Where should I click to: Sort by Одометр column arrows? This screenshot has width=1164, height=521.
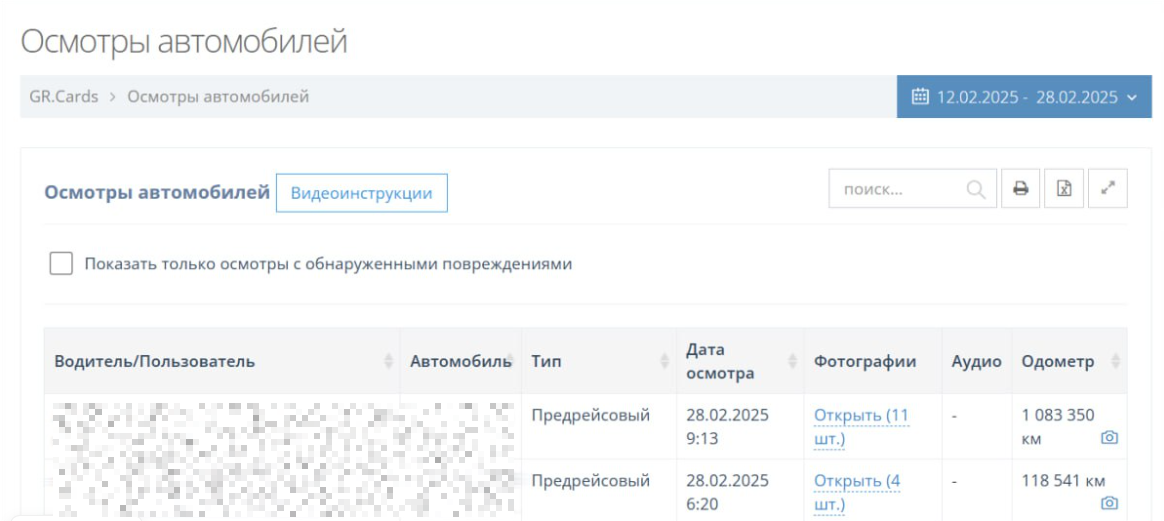[x=1115, y=361]
